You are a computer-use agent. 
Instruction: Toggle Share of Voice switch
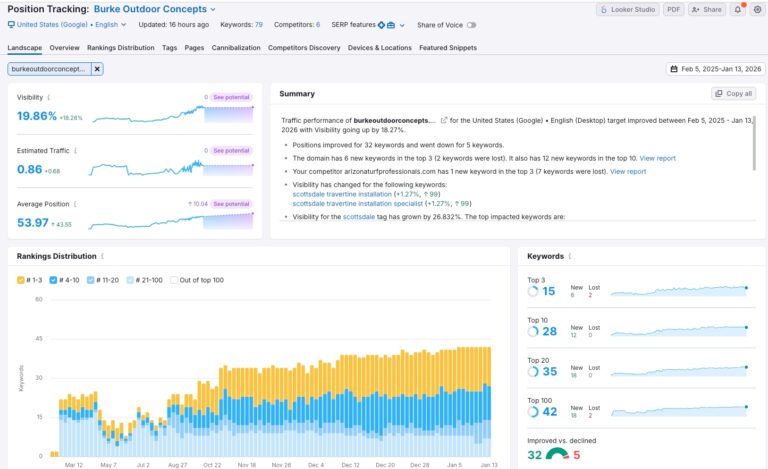471,25
